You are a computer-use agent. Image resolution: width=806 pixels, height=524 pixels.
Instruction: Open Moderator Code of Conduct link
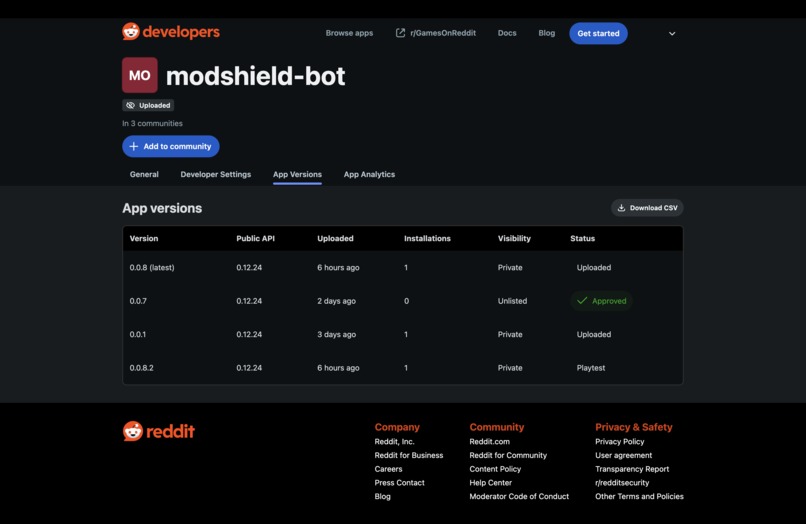tap(519, 496)
